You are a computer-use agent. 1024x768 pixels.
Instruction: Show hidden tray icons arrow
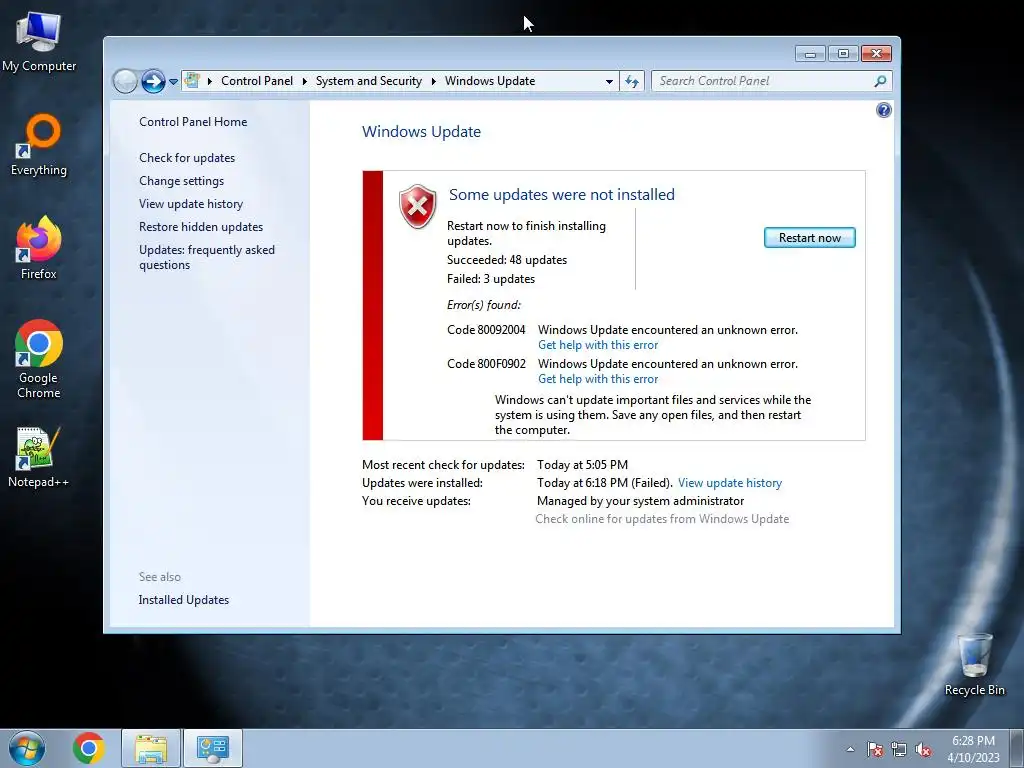[850, 749]
